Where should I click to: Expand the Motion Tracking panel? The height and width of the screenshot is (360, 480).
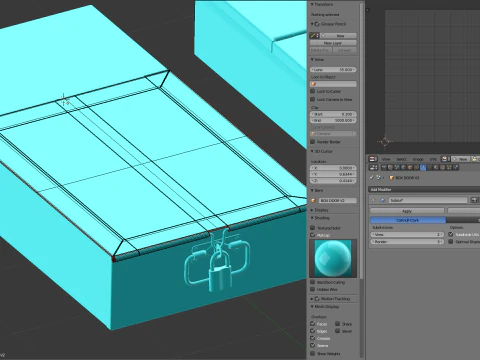tap(312, 299)
